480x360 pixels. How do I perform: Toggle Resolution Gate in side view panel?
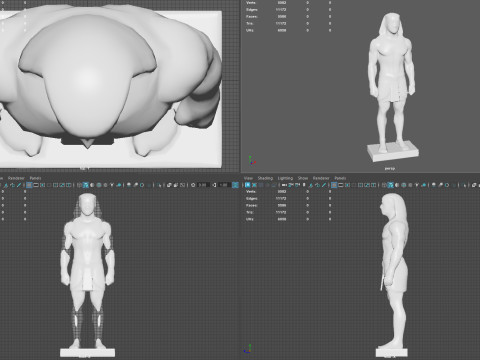coord(348,185)
